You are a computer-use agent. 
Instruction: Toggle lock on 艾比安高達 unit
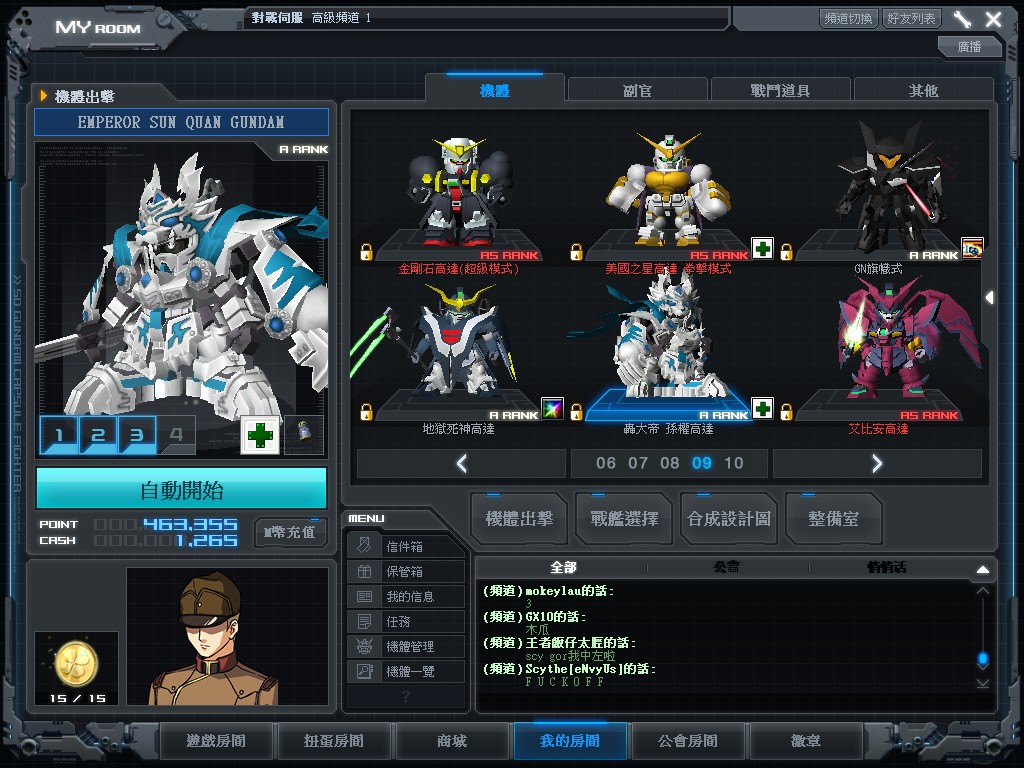click(x=786, y=411)
